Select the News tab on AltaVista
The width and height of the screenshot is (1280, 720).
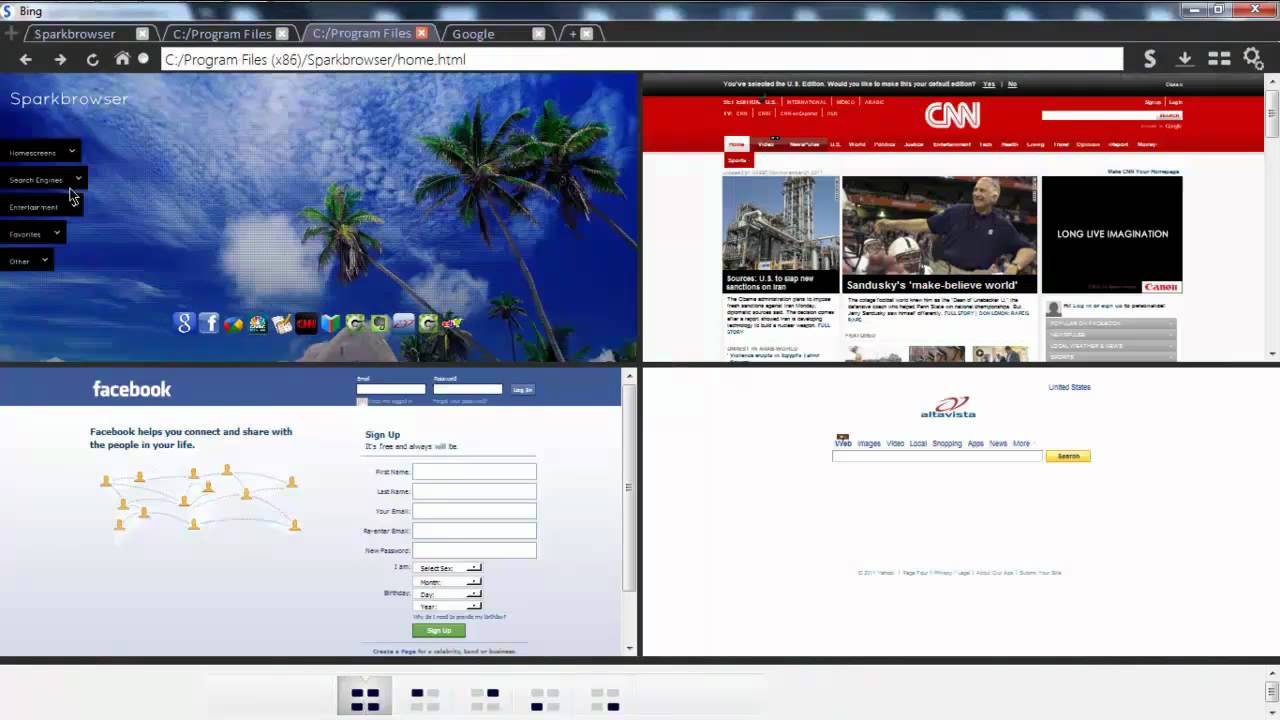tap(998, 443)
